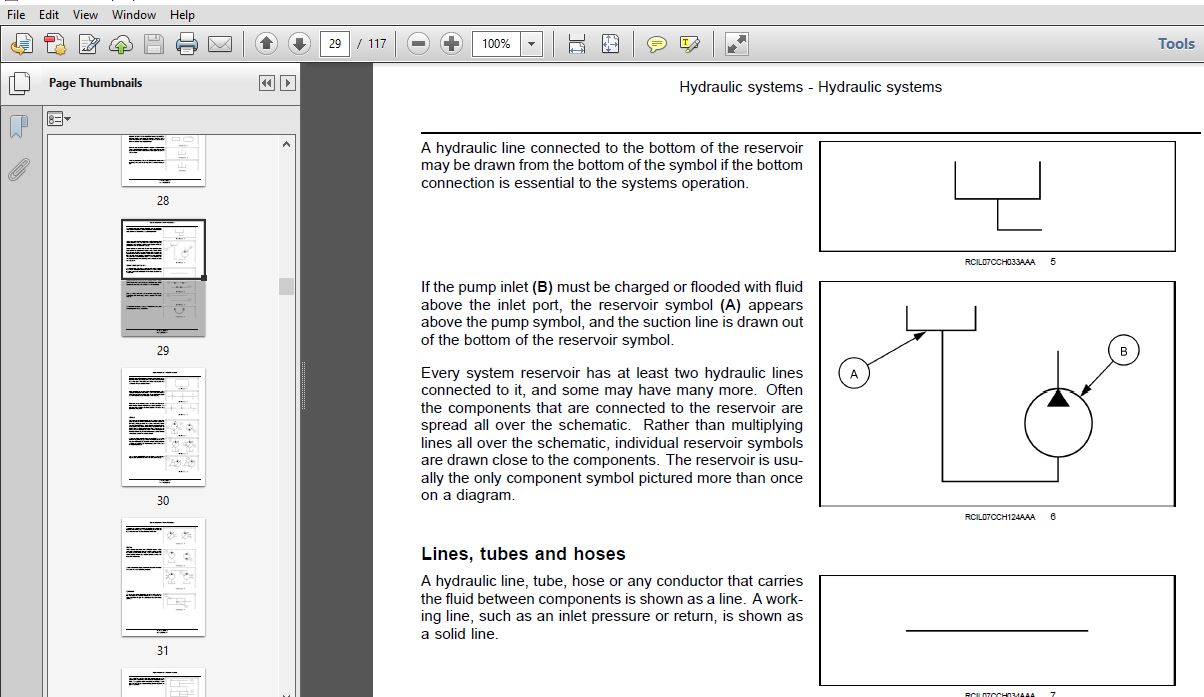Click the paragraph starting "Every system reservoir"
This screenshot has width=1204, height=697.
612,434
